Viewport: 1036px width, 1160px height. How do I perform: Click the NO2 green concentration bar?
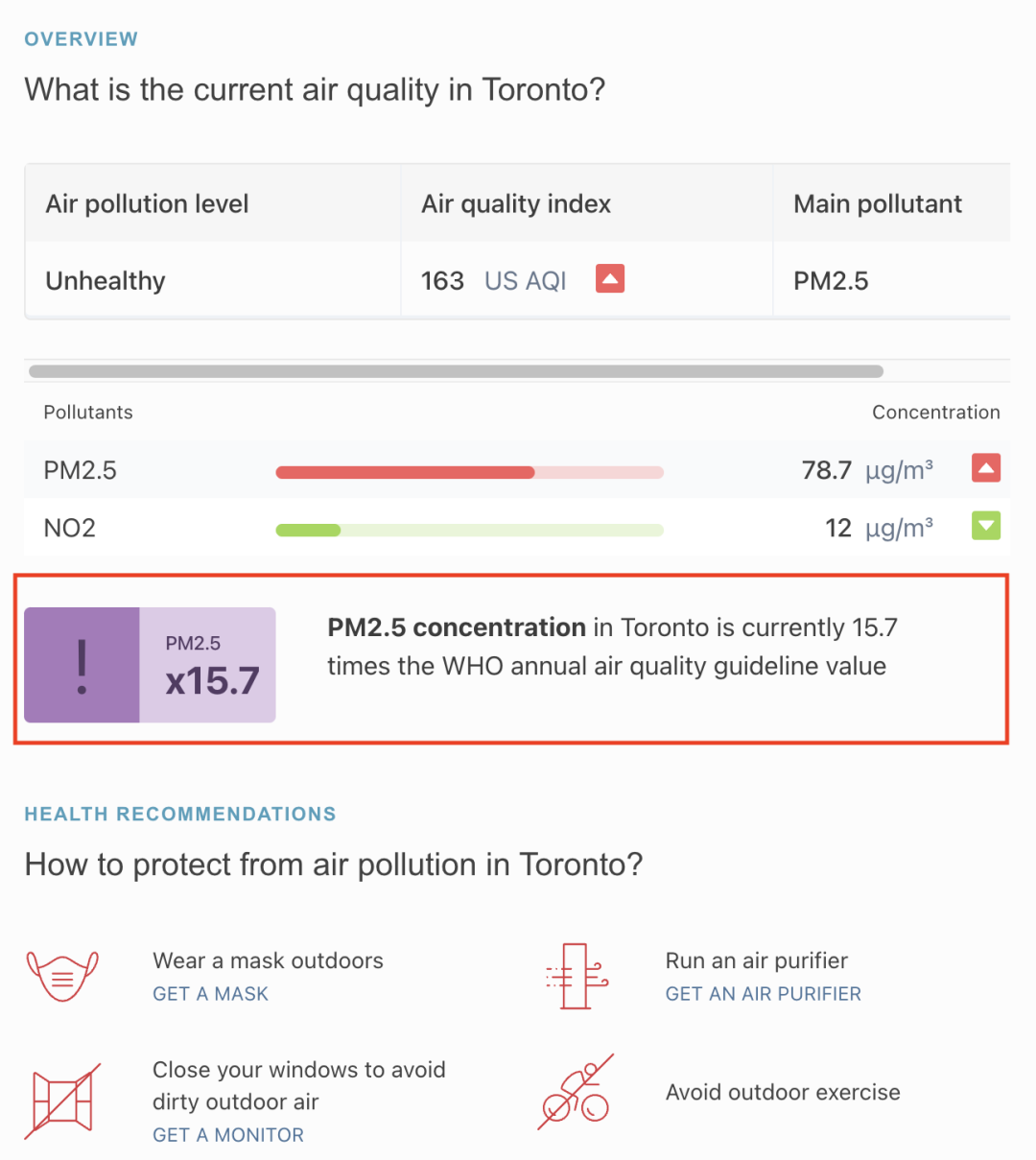pos(309,530)
